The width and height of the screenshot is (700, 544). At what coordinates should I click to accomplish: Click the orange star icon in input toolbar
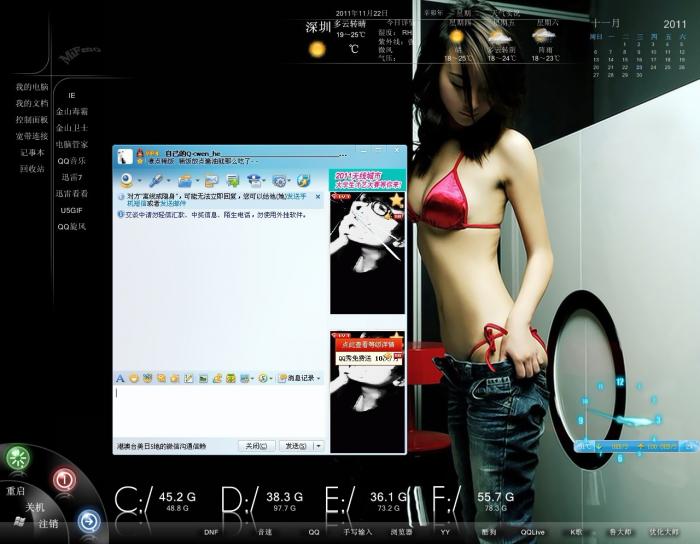coord(175,378)
